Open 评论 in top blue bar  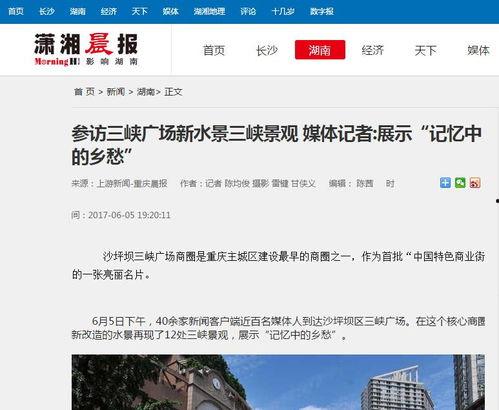[x=248, y=12]
